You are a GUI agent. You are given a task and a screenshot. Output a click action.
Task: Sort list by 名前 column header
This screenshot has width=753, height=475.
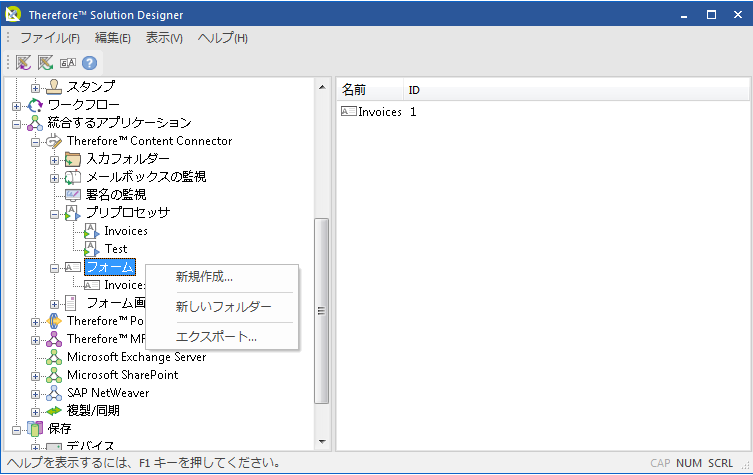(370, 90)
